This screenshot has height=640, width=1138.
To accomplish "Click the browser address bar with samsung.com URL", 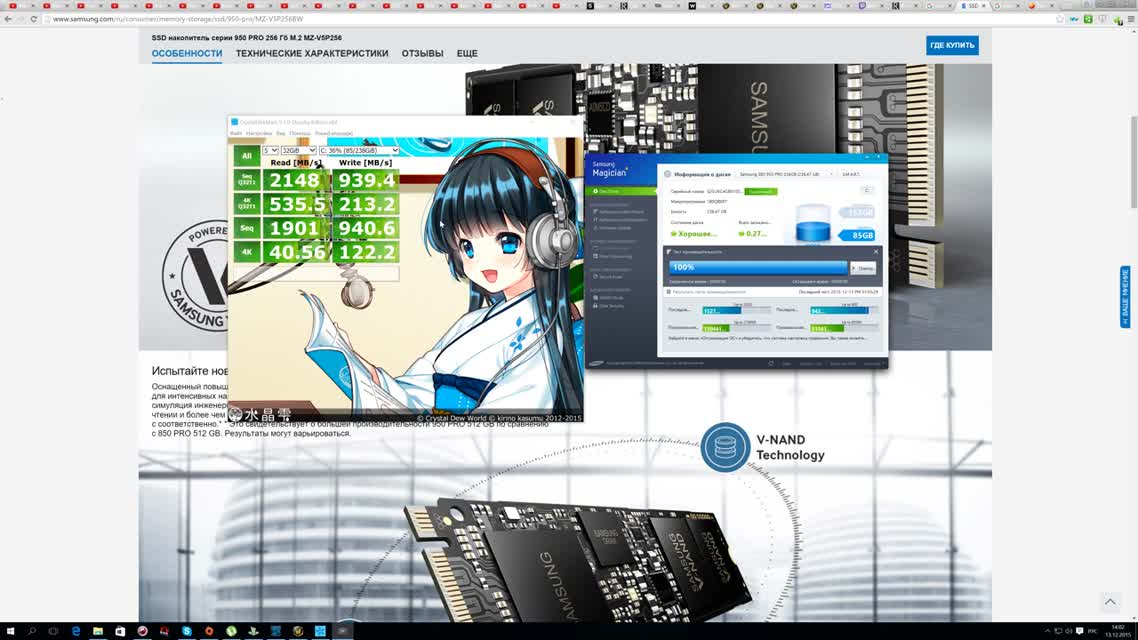I will [x=552, y=19].
